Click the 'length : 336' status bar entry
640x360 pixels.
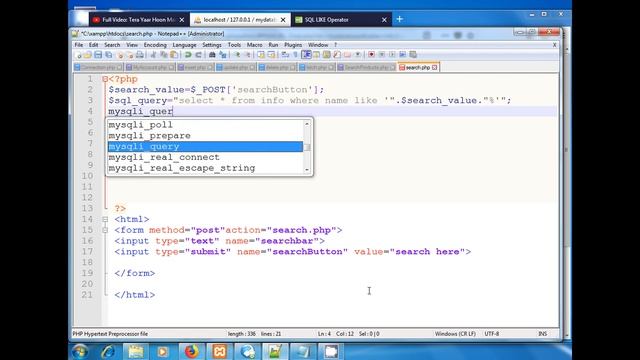point(242,334)
